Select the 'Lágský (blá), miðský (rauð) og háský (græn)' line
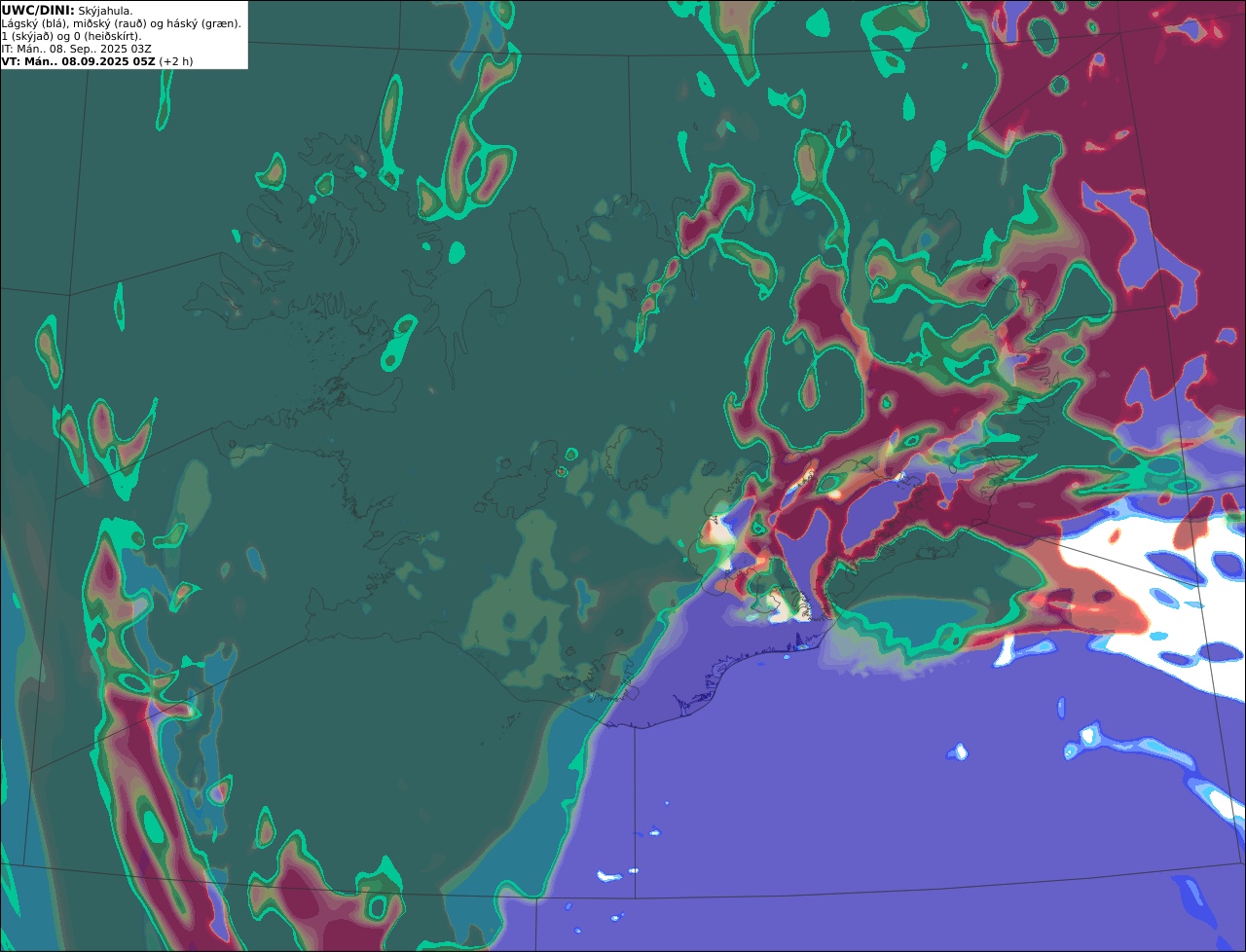 coord(122,23)
